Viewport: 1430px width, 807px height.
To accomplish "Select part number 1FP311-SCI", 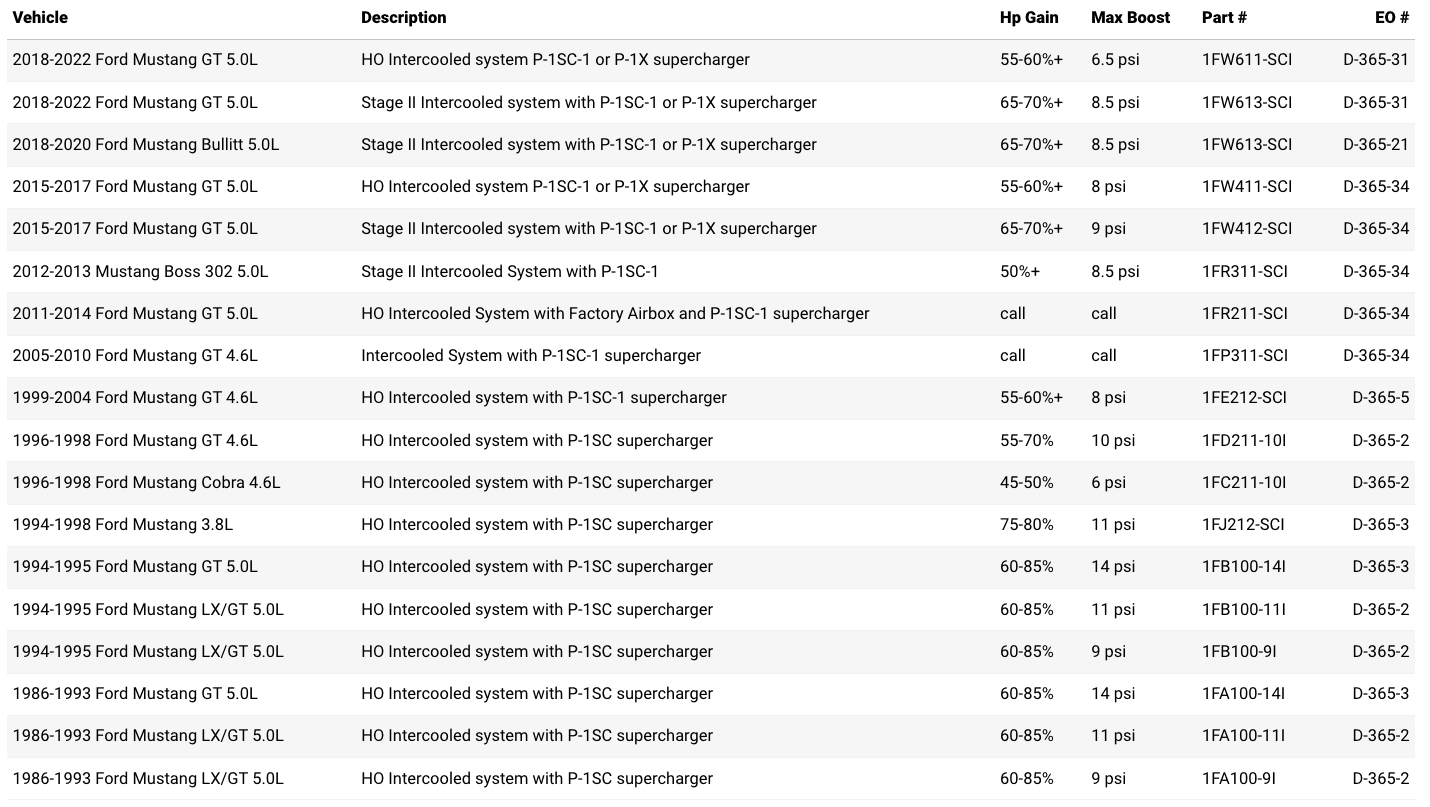I will [x=1245, y=355].
